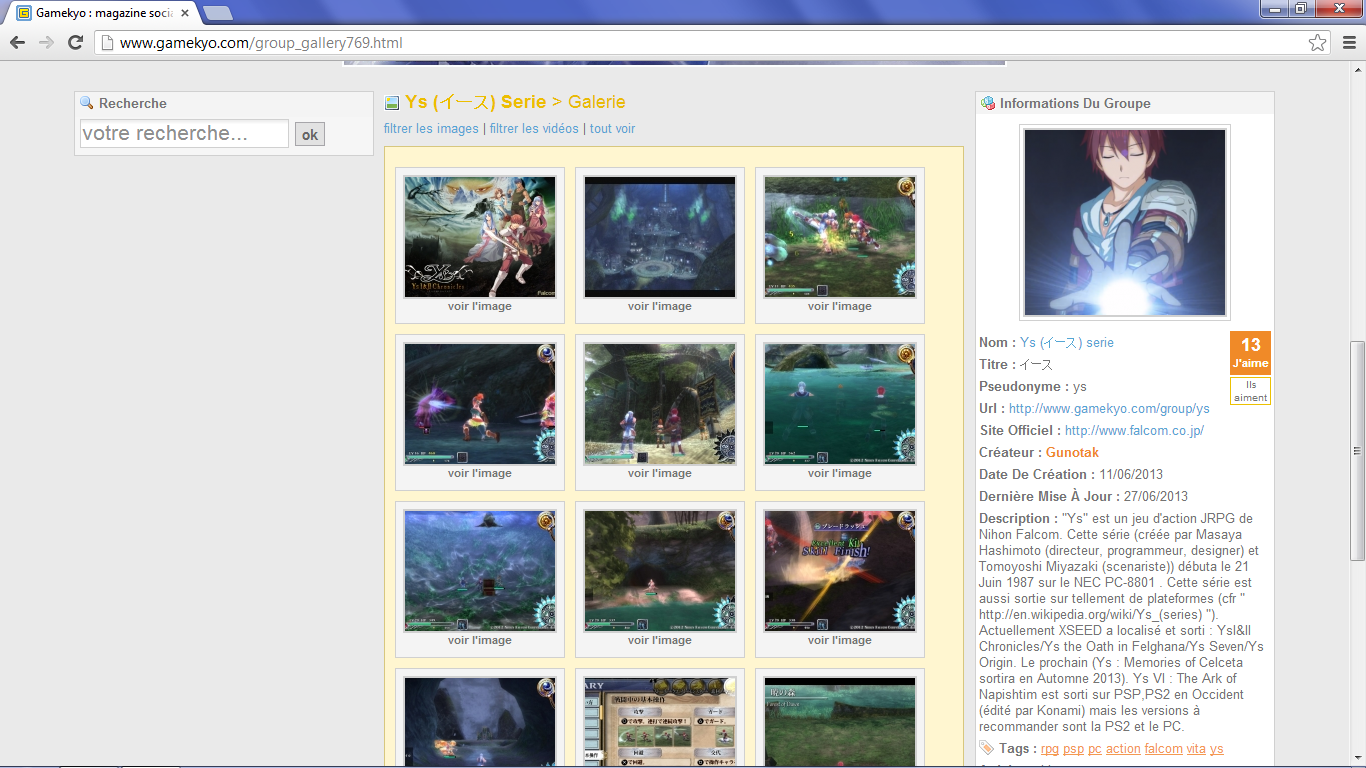Click the 'Date De Création' value 11/06/2013
The height and width of the screenshot is (768, 1366).
pos(1130,475)
